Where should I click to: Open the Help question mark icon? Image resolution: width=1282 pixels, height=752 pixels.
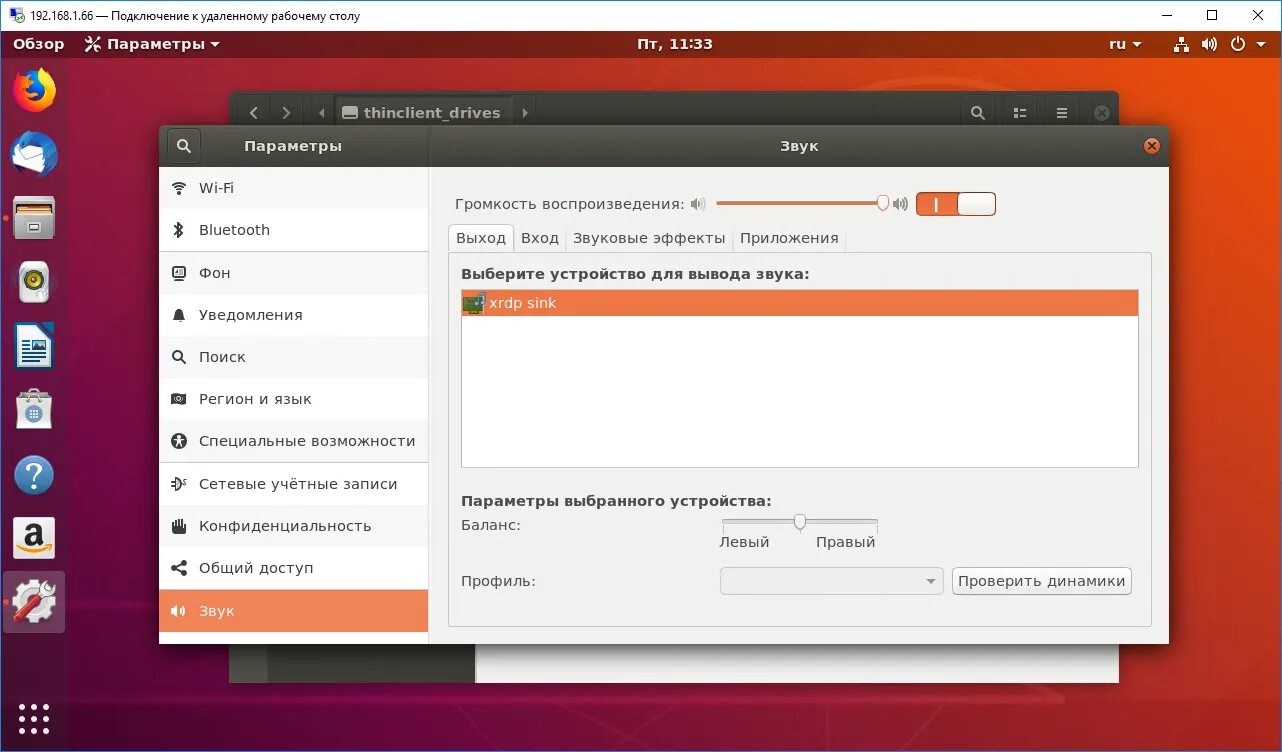(x=34, y=474)
